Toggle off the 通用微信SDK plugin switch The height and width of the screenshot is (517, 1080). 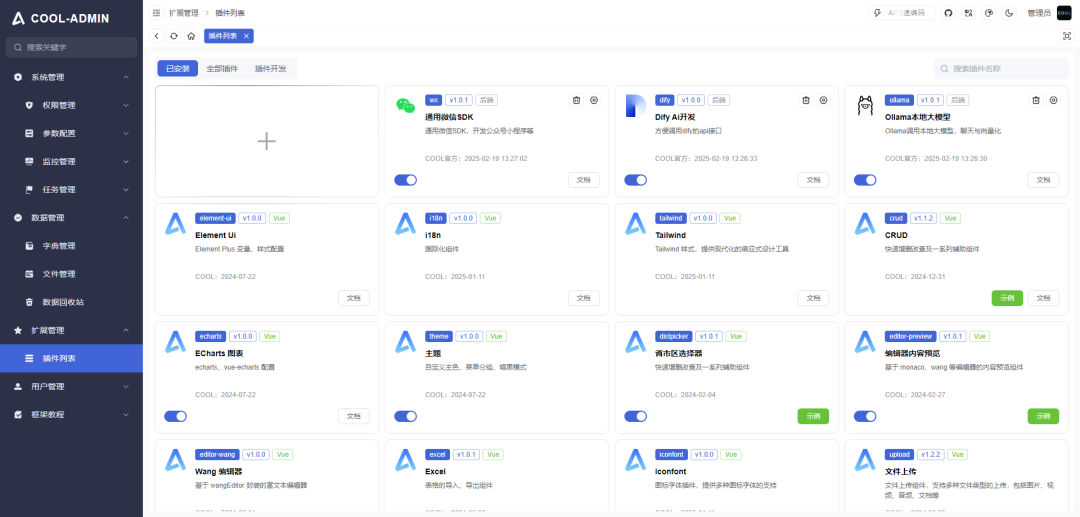pos(405,180)
